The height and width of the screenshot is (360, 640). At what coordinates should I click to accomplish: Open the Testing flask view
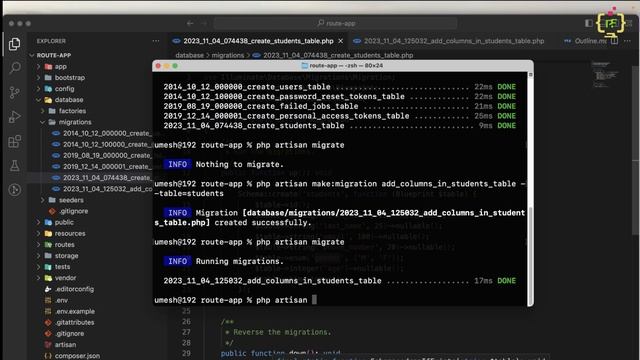[x=15, y=165]
